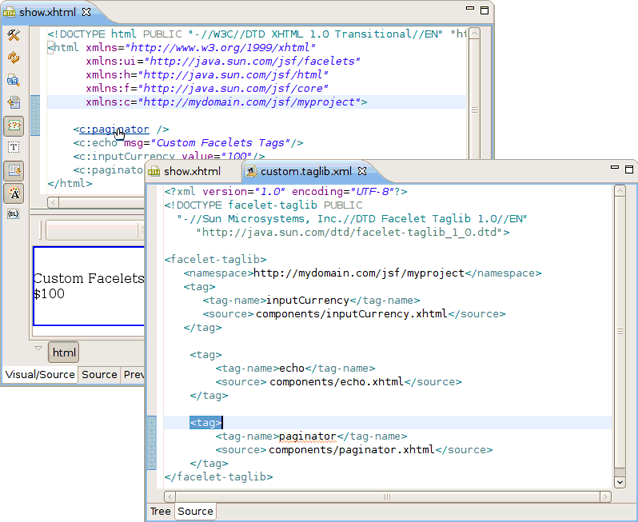Open the Tree tab of taglib editor
The height and width of the screenshot is (522, 638).
160,511
